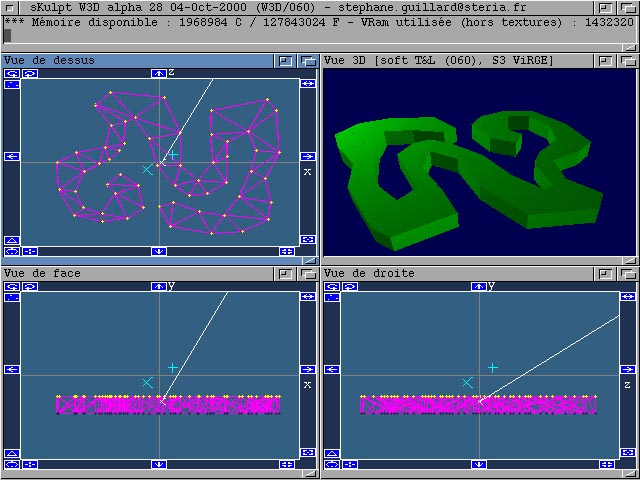Click split-grid icon at bottom-right of Vue de dessus
This screenshot has width=640, height=480.
pyautogui.click(x=287, y=251)
